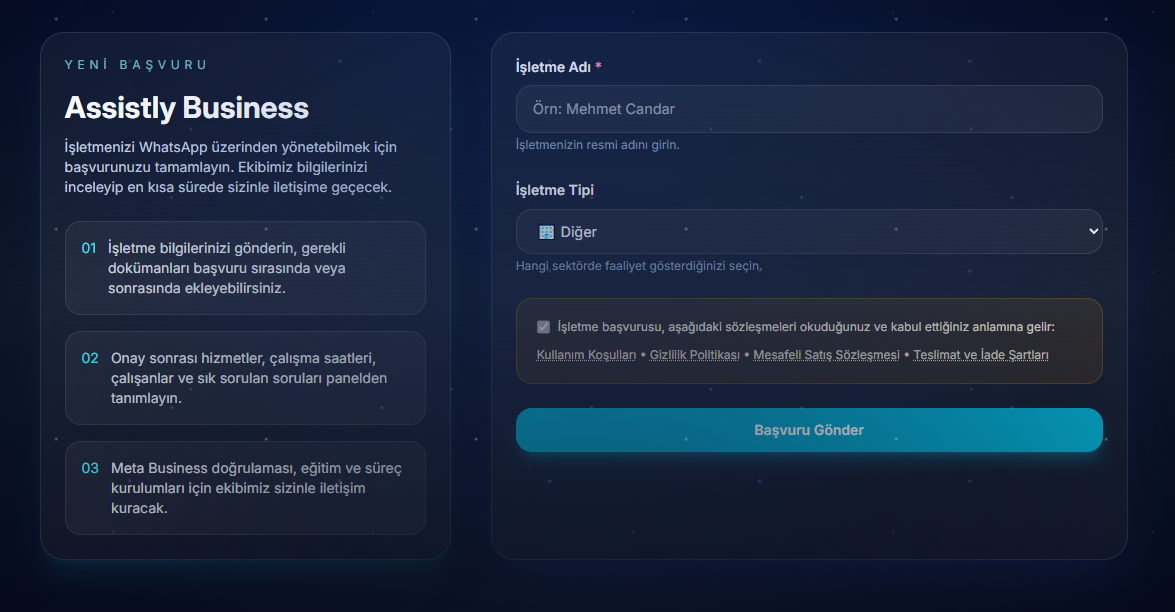
Task: Open the Mesafeli Satış Sözleşmesi link
Action: point(826,355)
